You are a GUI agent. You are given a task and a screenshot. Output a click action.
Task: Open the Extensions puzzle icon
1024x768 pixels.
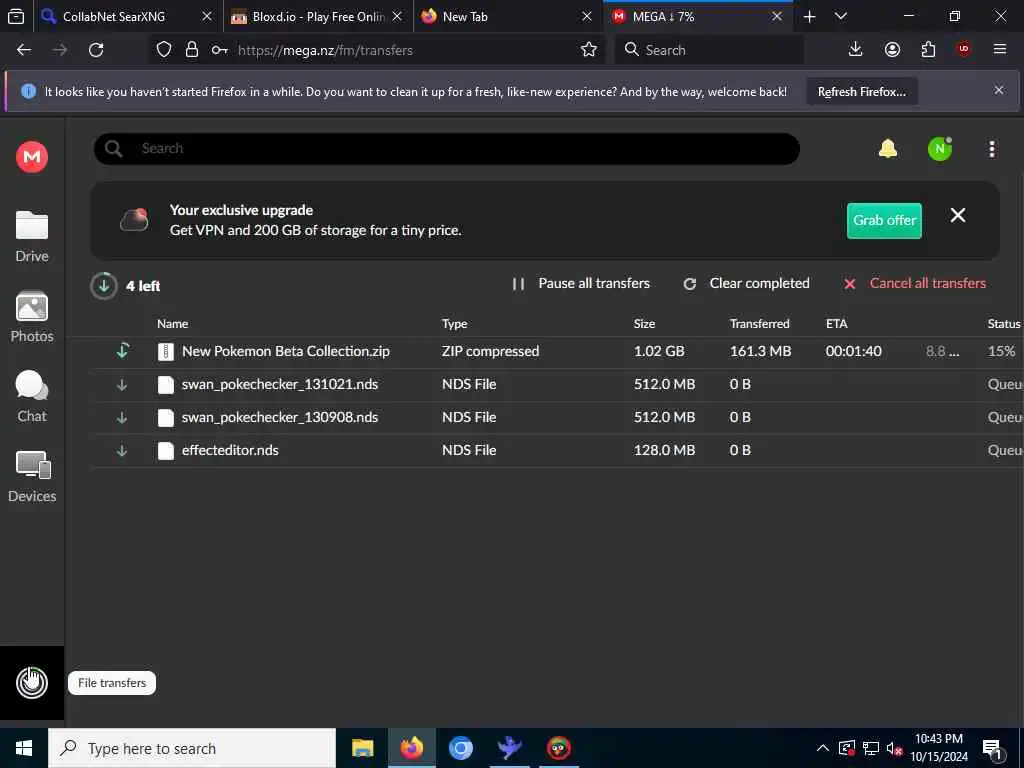pos(928,49)
